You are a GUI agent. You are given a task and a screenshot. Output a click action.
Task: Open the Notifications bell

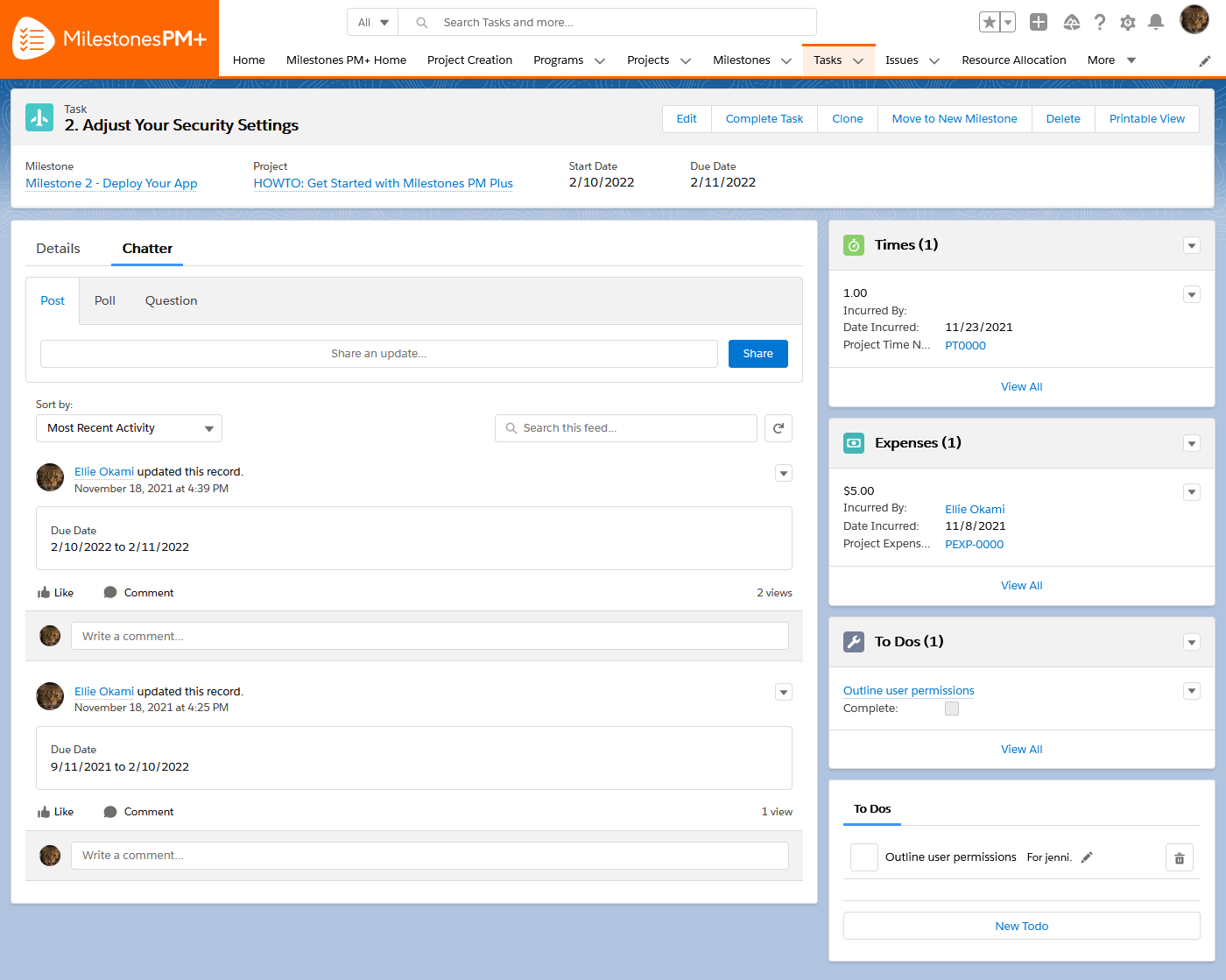1156,22
